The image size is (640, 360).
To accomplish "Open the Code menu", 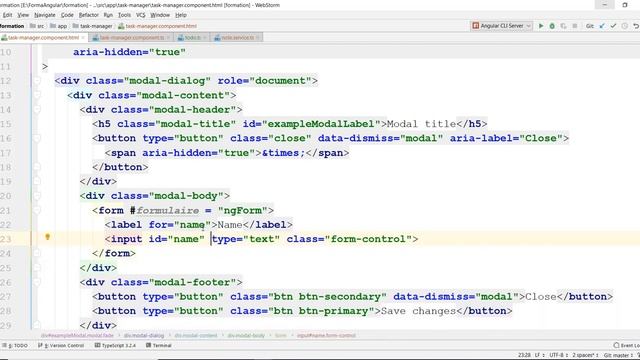I will point(67,15).
